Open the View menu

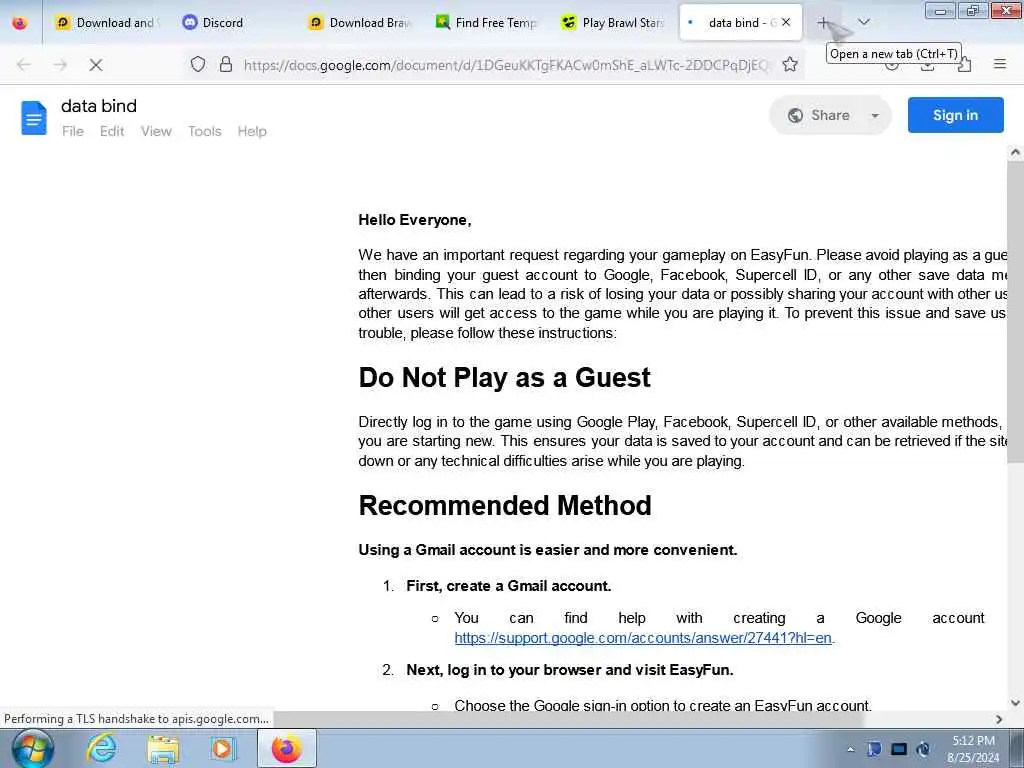point(156,131)
